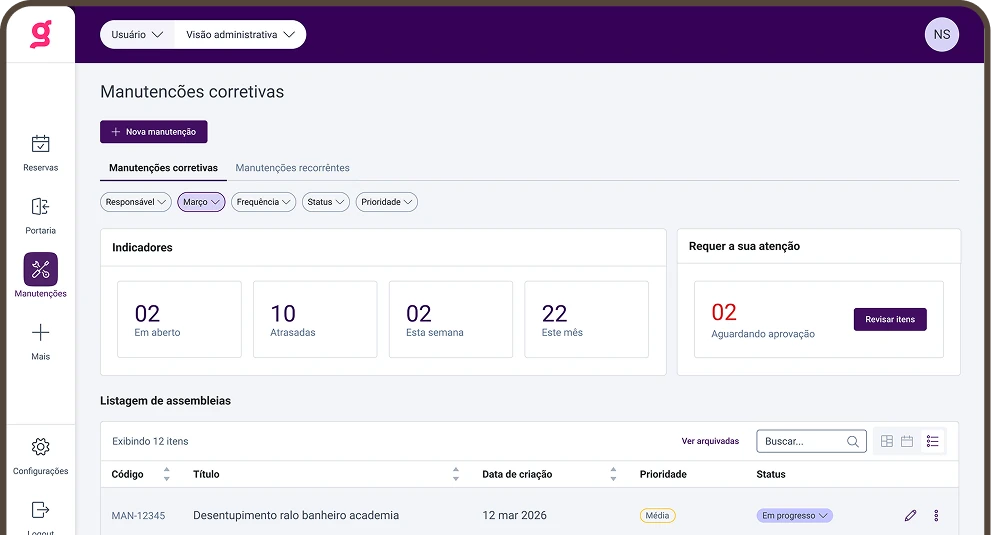The image size is (991, 535).
Task: Open the Este mês indicator card
Action: coord(587,319)
